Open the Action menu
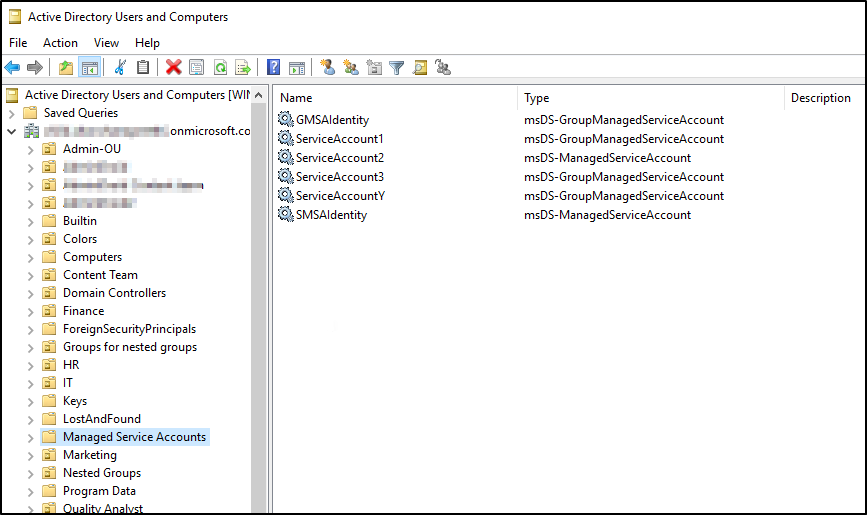This screenshot has width=867, height=515. coord(60,43)
